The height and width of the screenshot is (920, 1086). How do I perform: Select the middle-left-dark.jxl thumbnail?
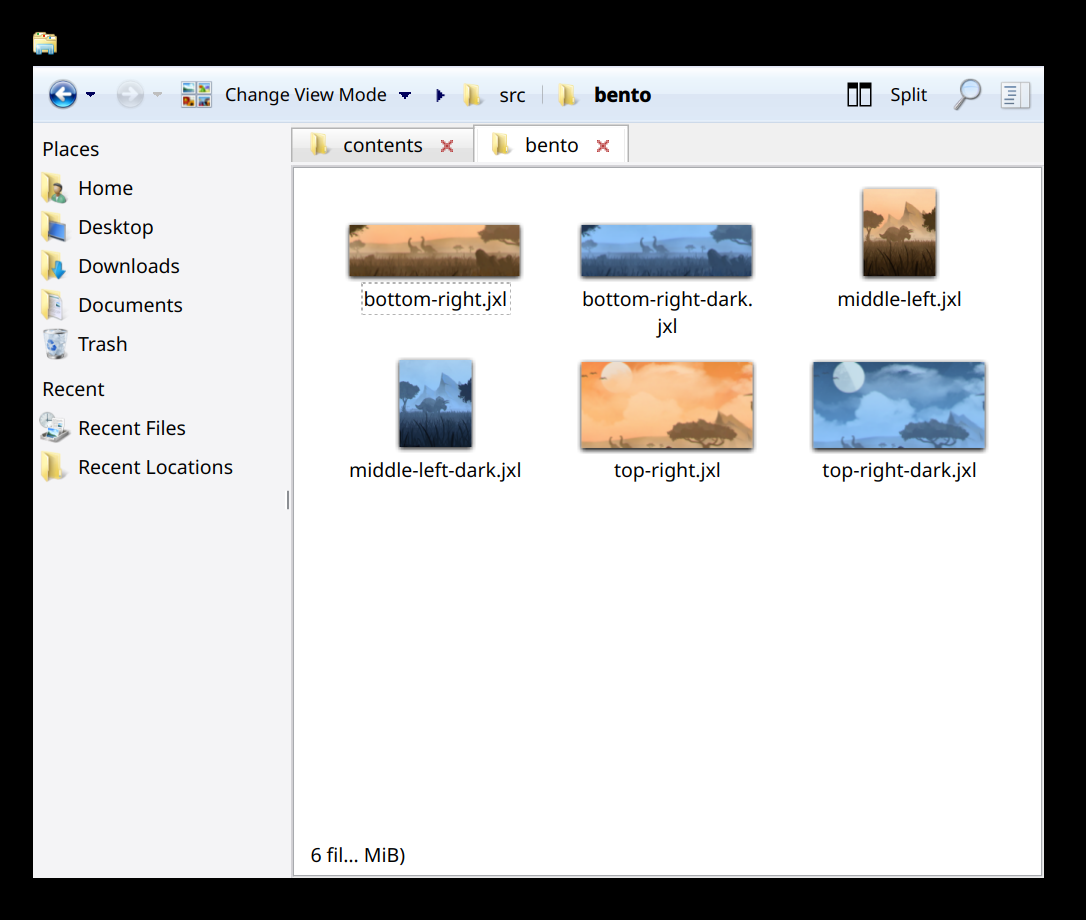[x=435, y=404]
